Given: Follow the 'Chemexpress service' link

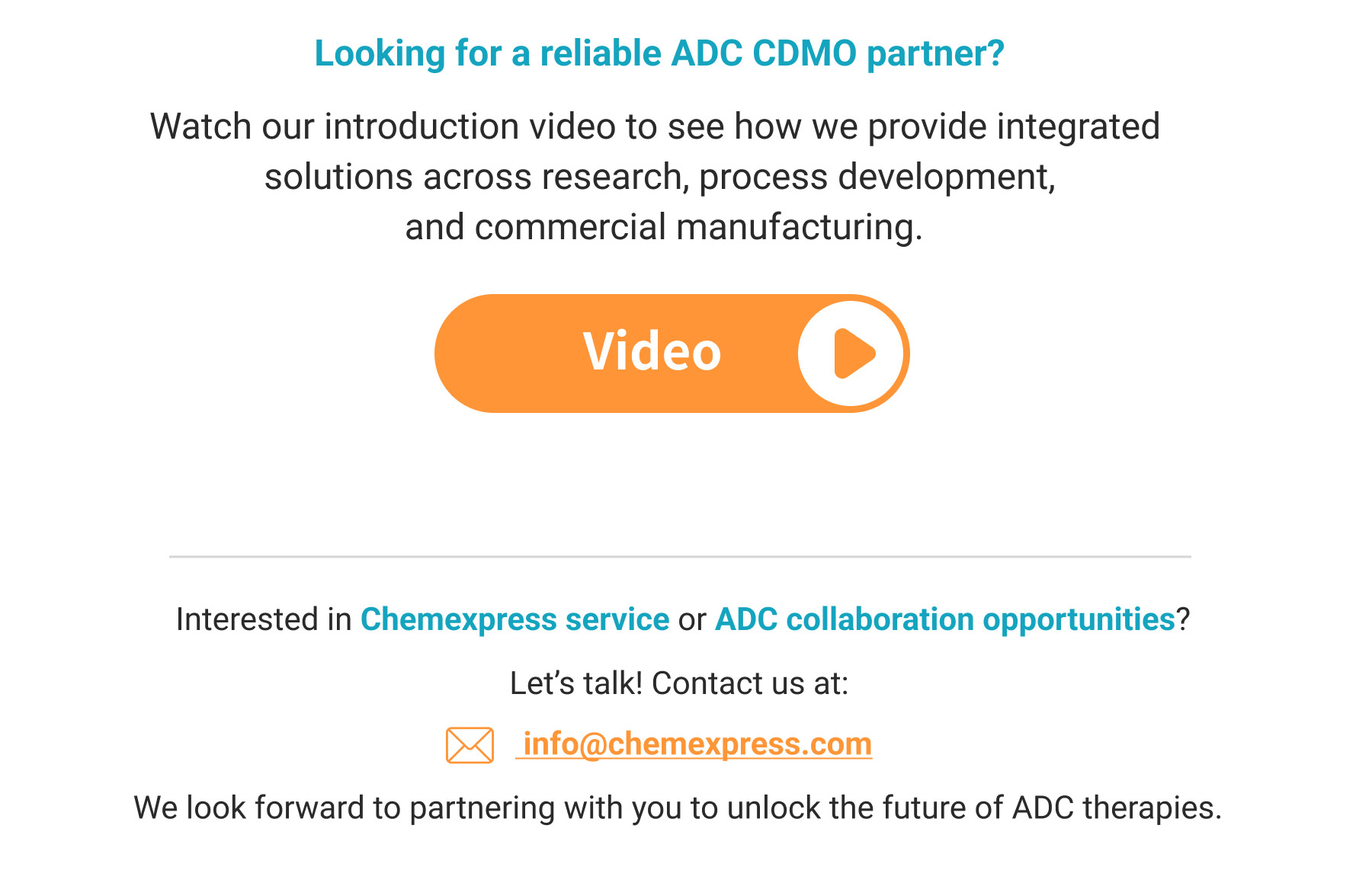Looking at the screenshot, I should (514, 619).
